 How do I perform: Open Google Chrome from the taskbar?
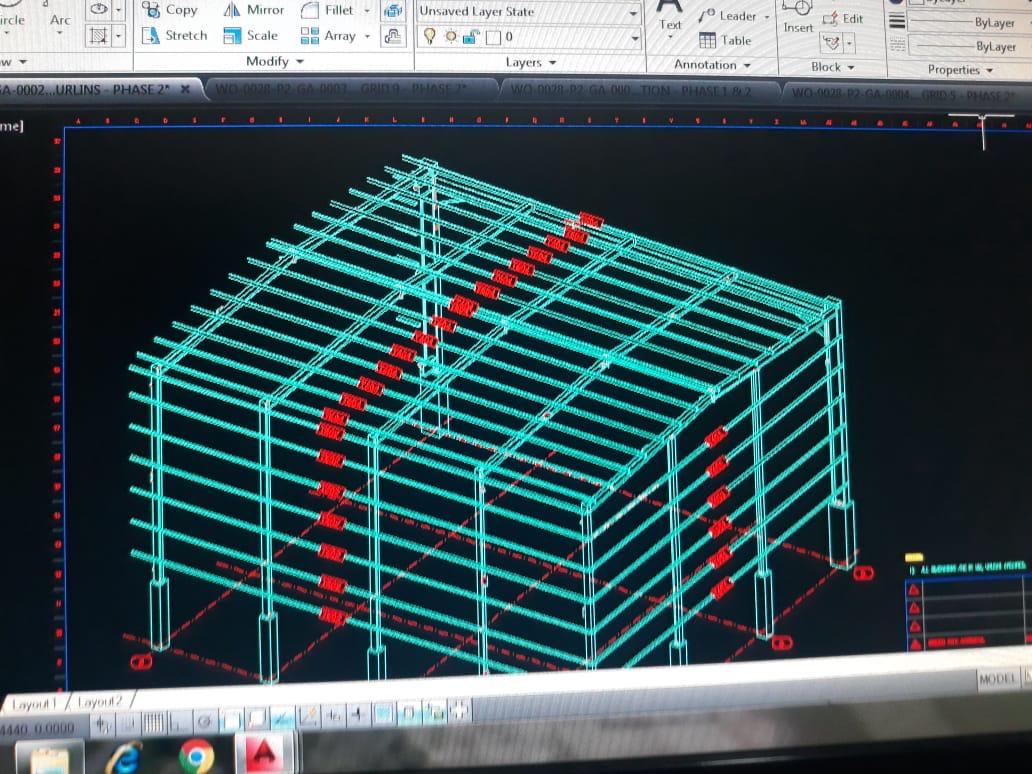pos(196,756)
